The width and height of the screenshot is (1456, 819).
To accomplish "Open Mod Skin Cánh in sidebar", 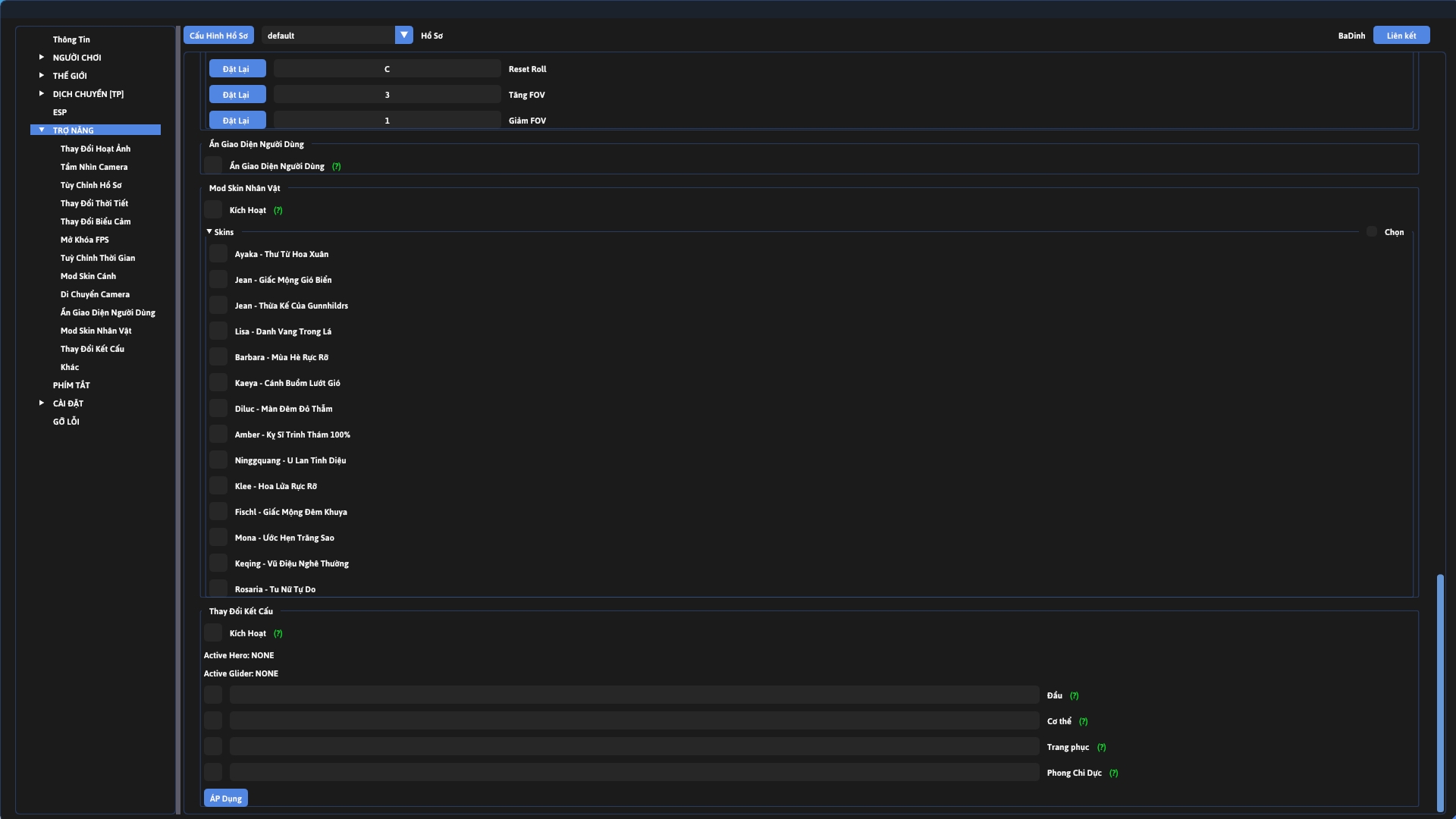I will click(x=88, y=276).
